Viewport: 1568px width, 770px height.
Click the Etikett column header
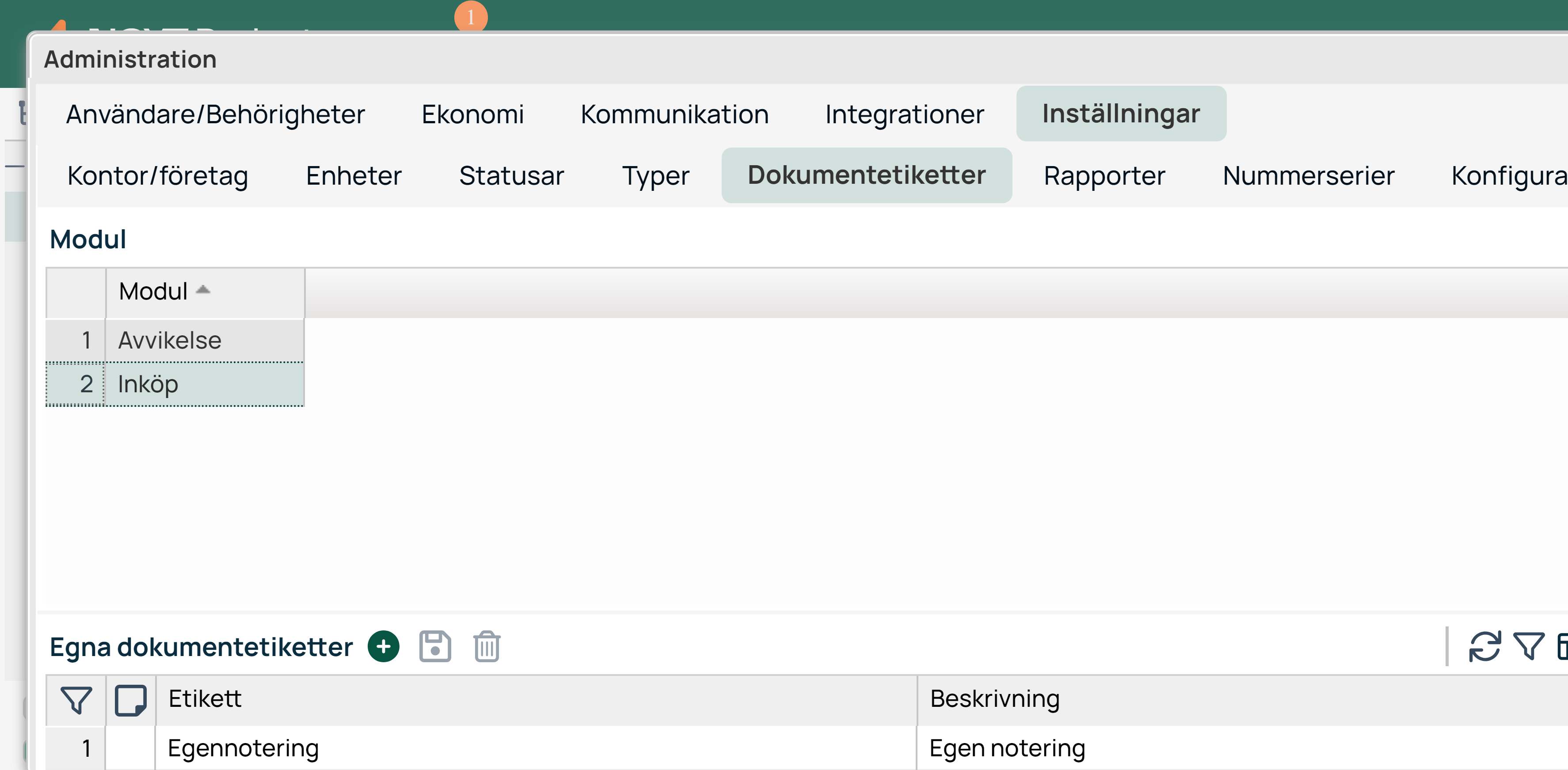click(x=536, y=699)
